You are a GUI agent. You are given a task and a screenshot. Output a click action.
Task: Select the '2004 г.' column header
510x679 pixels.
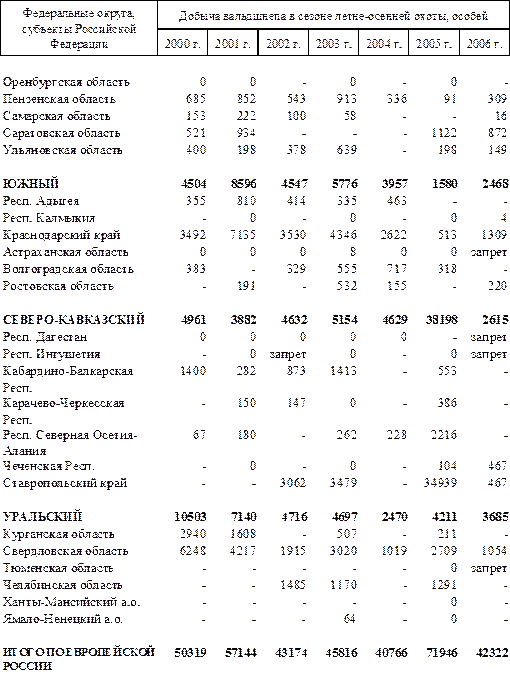pyautogui.click(x=384, y=44)
